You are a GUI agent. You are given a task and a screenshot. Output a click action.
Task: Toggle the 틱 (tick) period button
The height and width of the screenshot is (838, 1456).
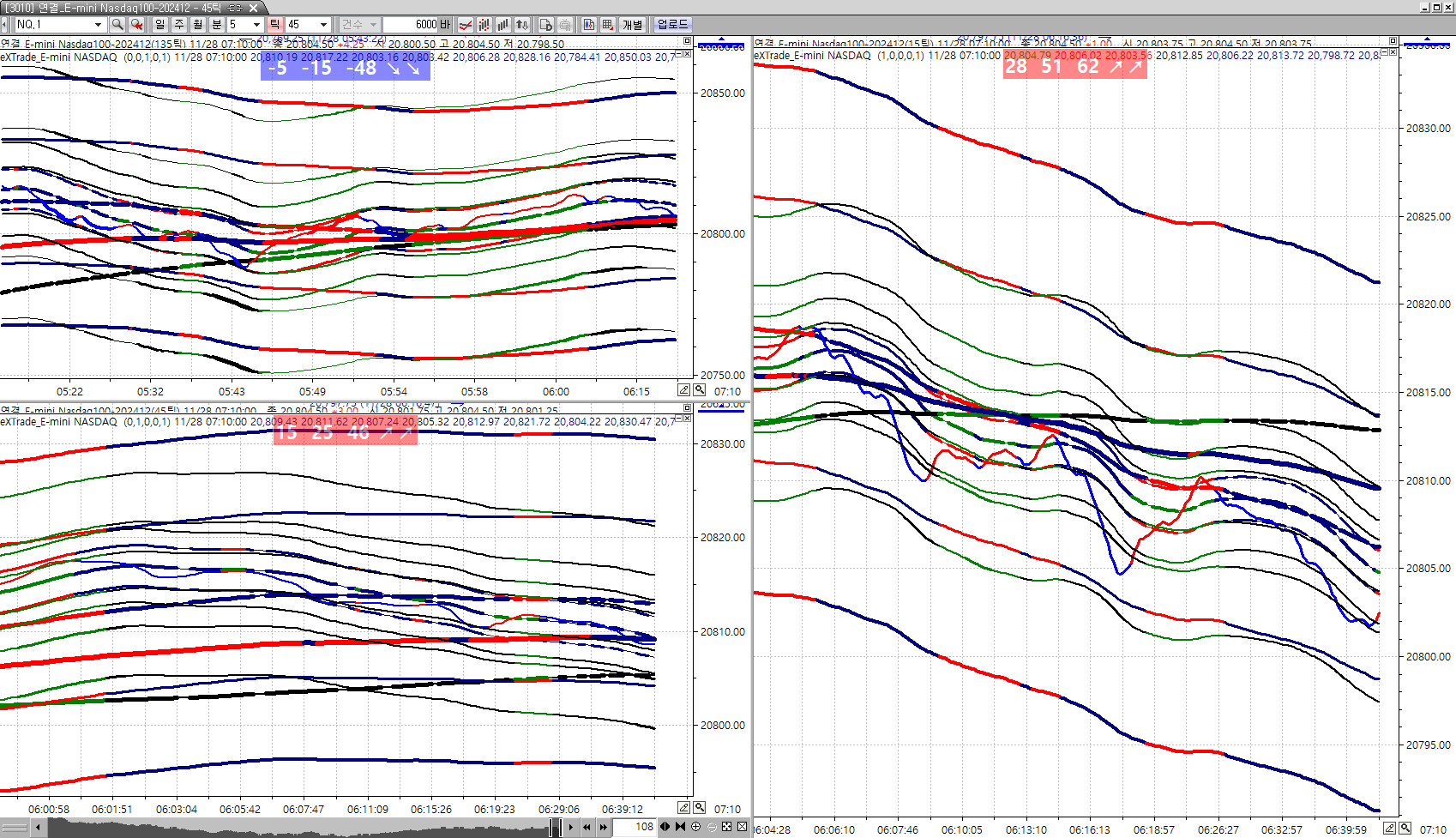(x=274, y=25)
